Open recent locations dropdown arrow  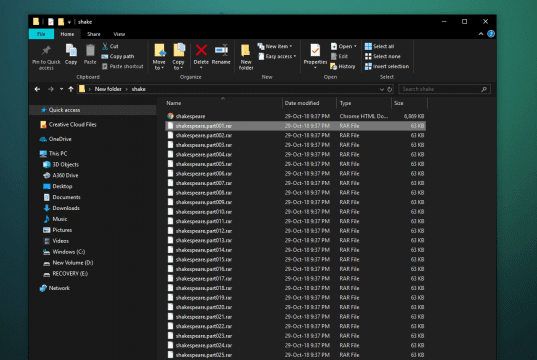(61, 89)
